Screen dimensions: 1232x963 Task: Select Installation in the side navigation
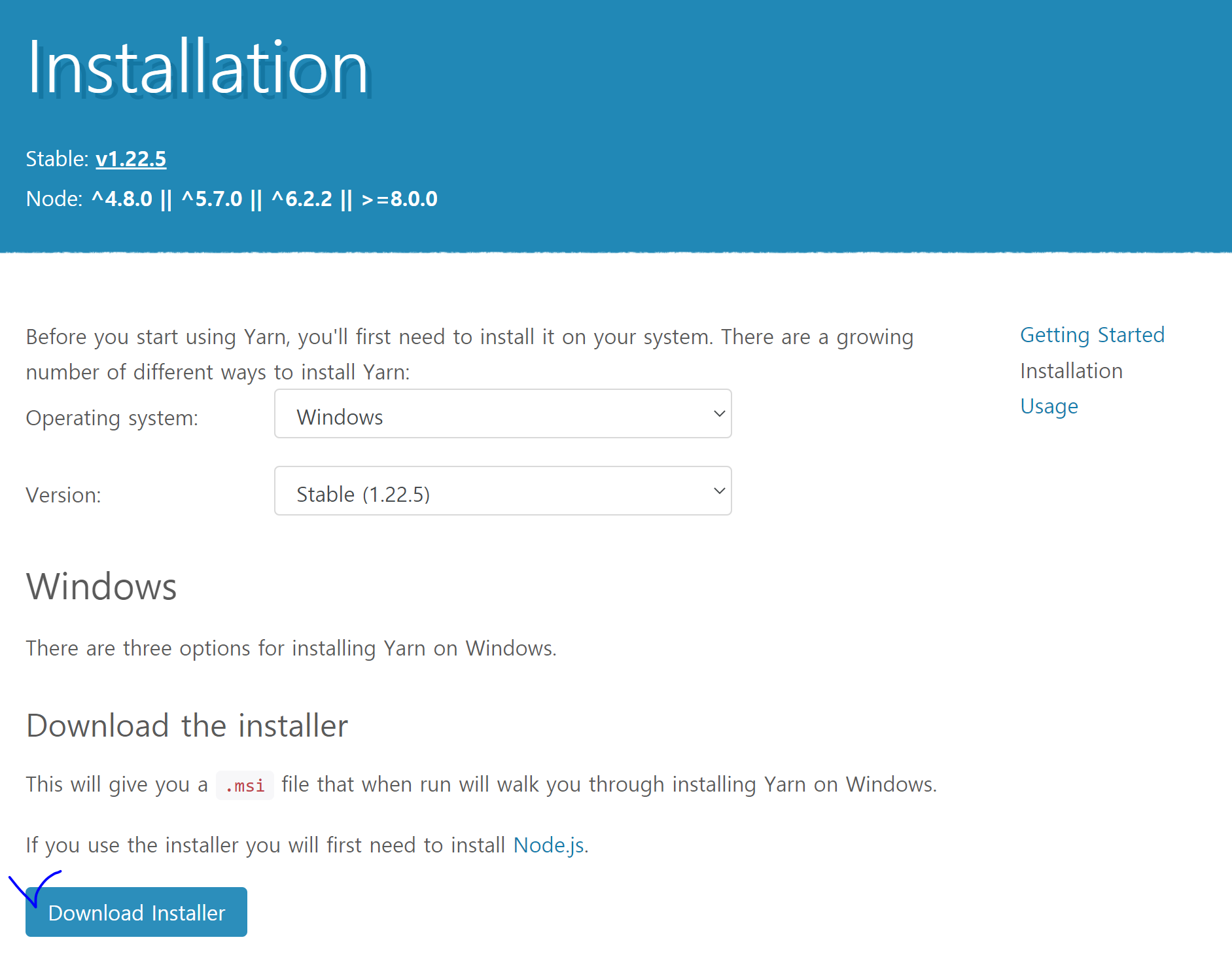[x=1071, y=371]
